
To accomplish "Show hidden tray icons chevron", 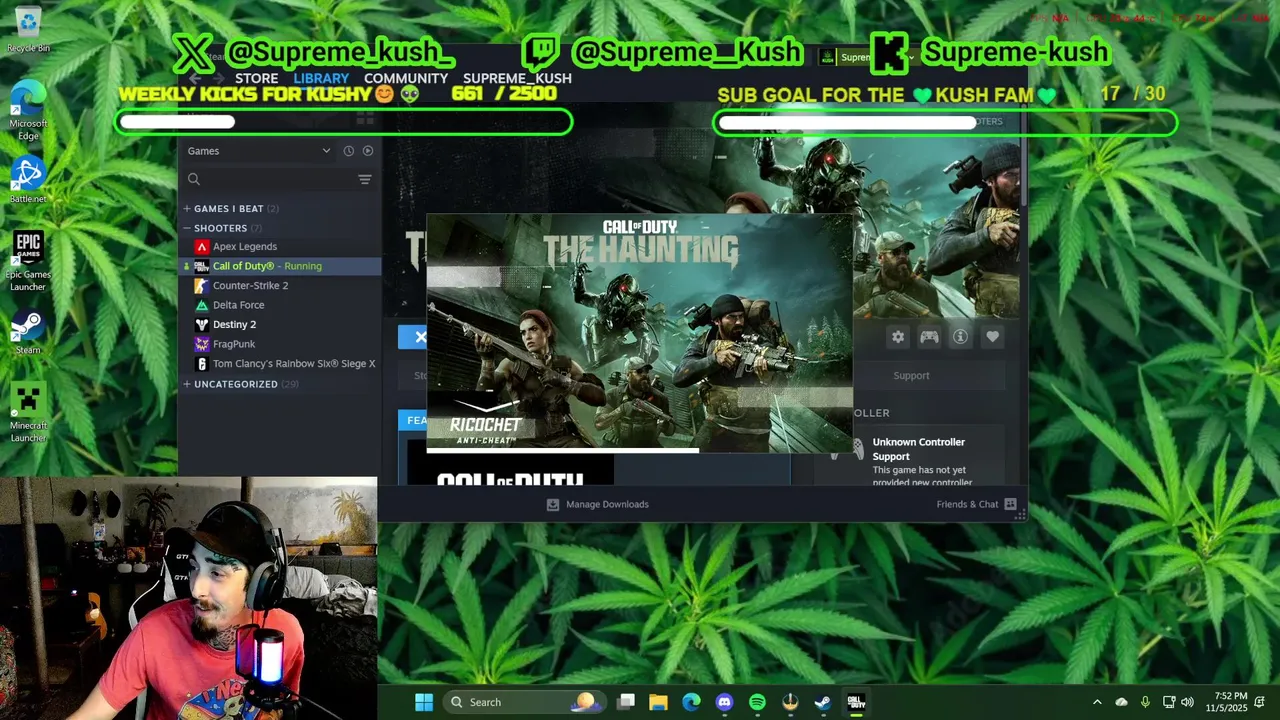I will [1097, 702].
